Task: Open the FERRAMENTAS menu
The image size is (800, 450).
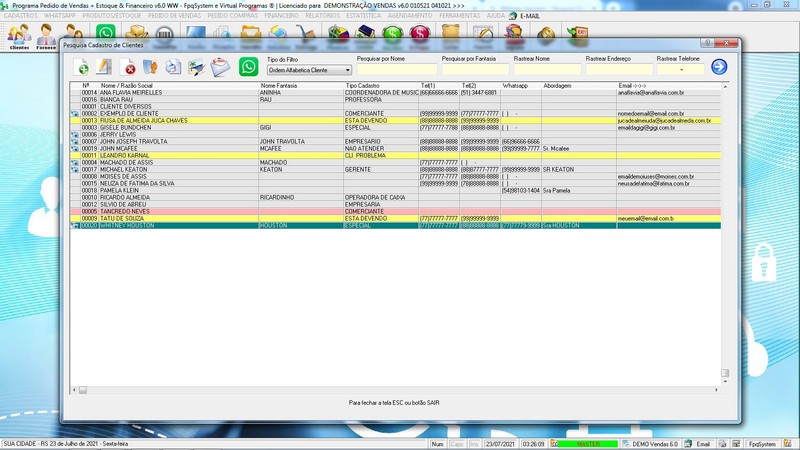Action: pos(460,16)
